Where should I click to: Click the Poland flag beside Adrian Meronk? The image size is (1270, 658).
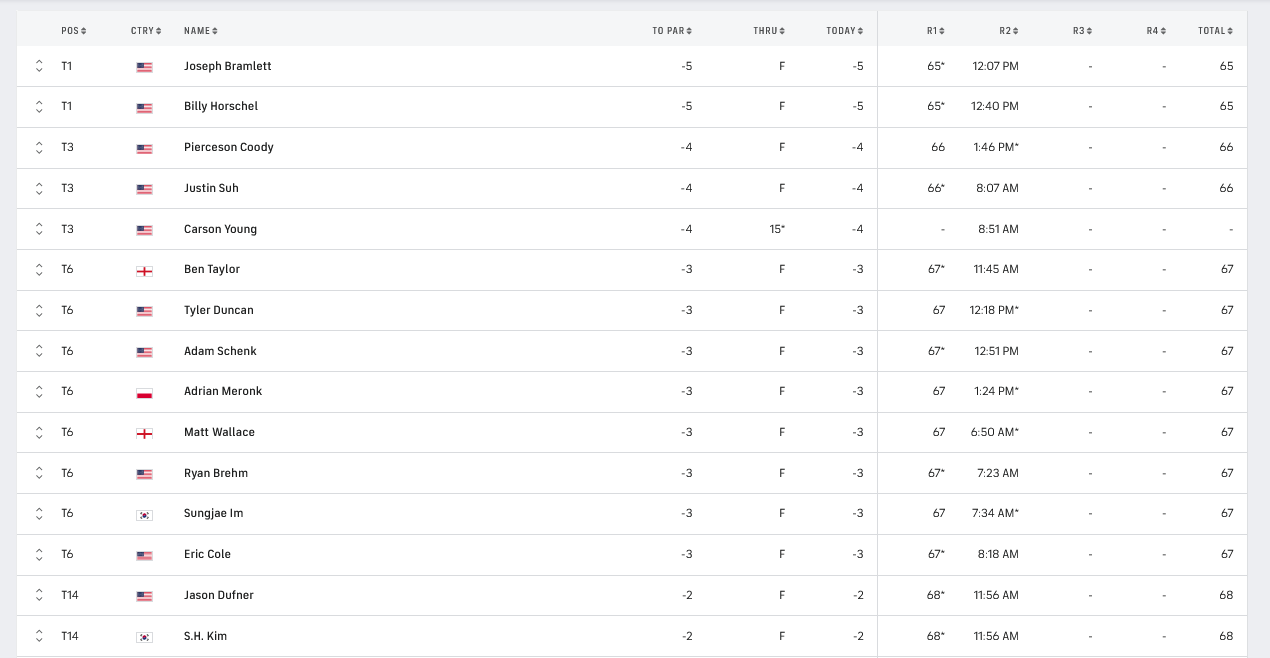(x=144, y=392)
